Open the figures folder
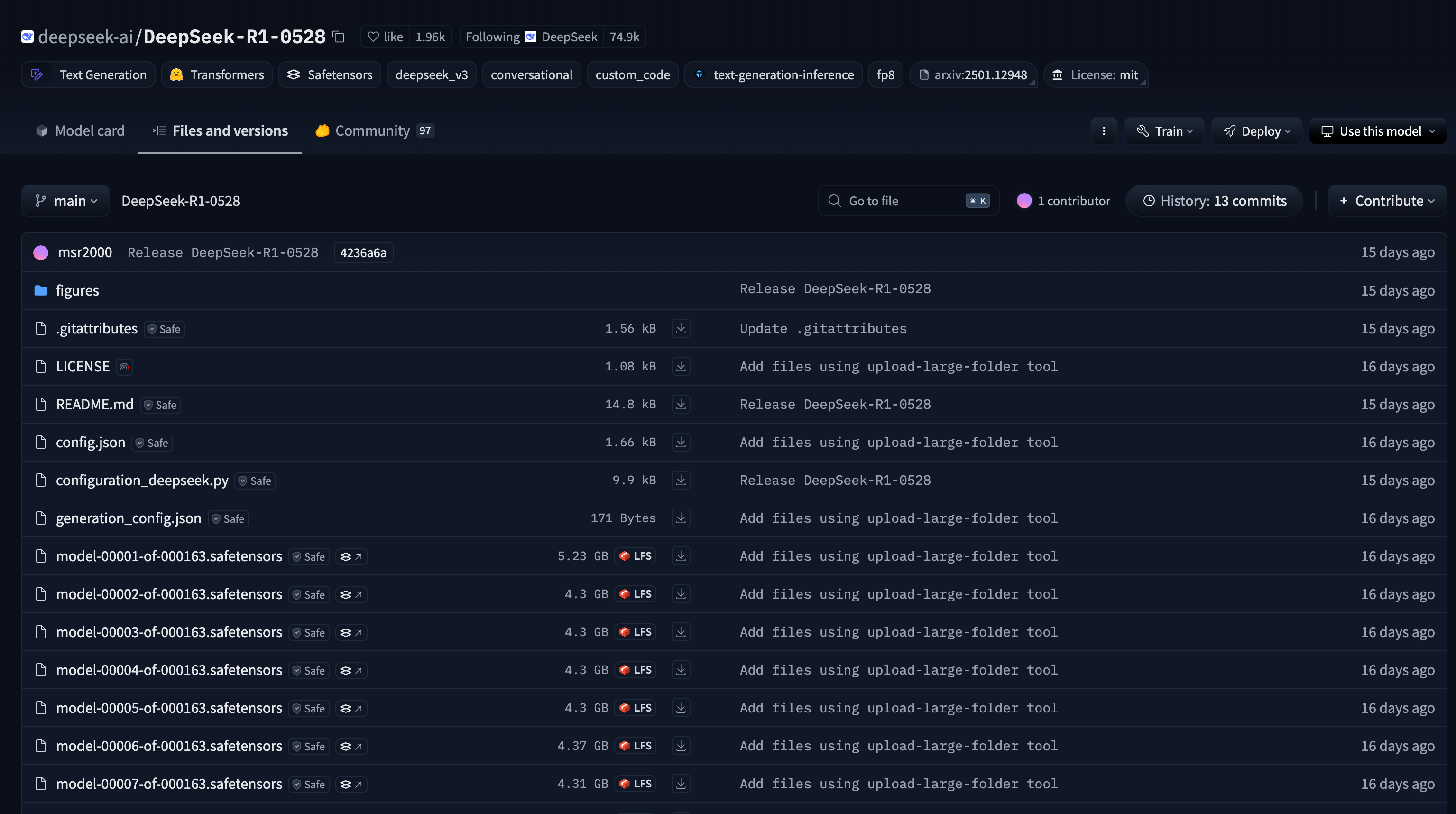 tap(77, 291)
